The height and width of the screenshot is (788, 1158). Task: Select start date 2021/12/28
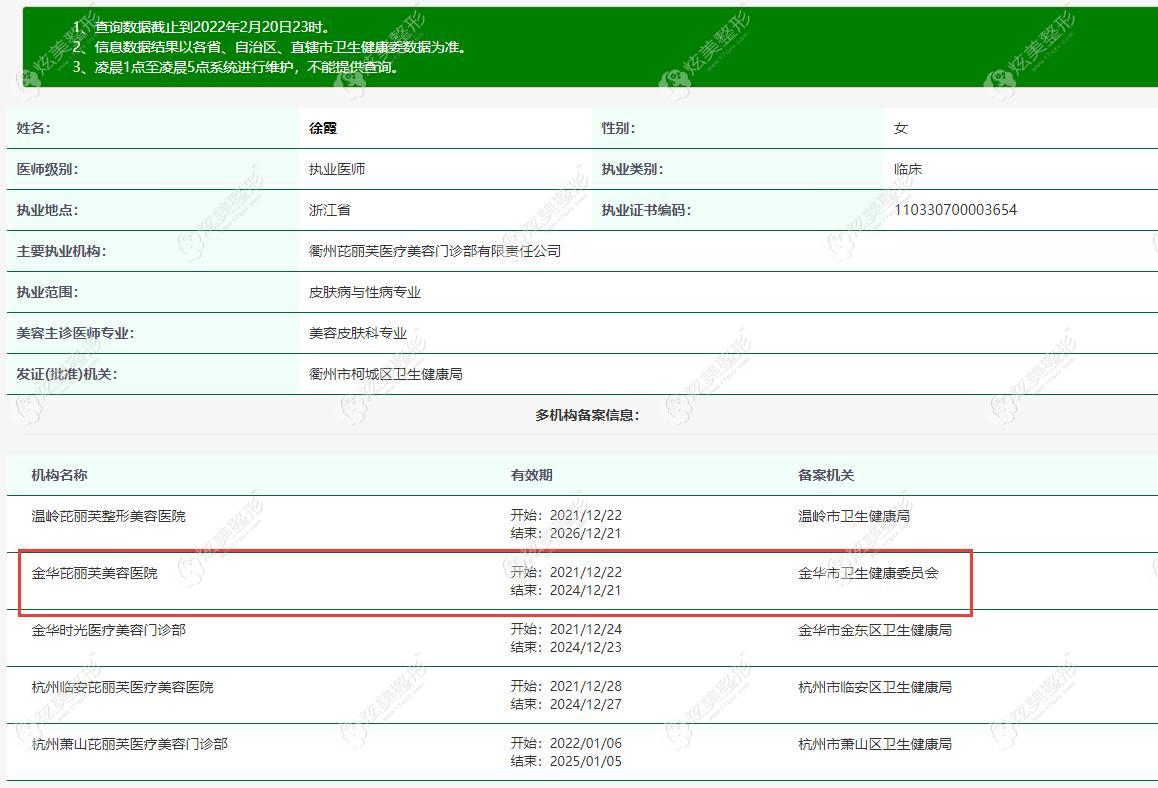pos(586,686)
